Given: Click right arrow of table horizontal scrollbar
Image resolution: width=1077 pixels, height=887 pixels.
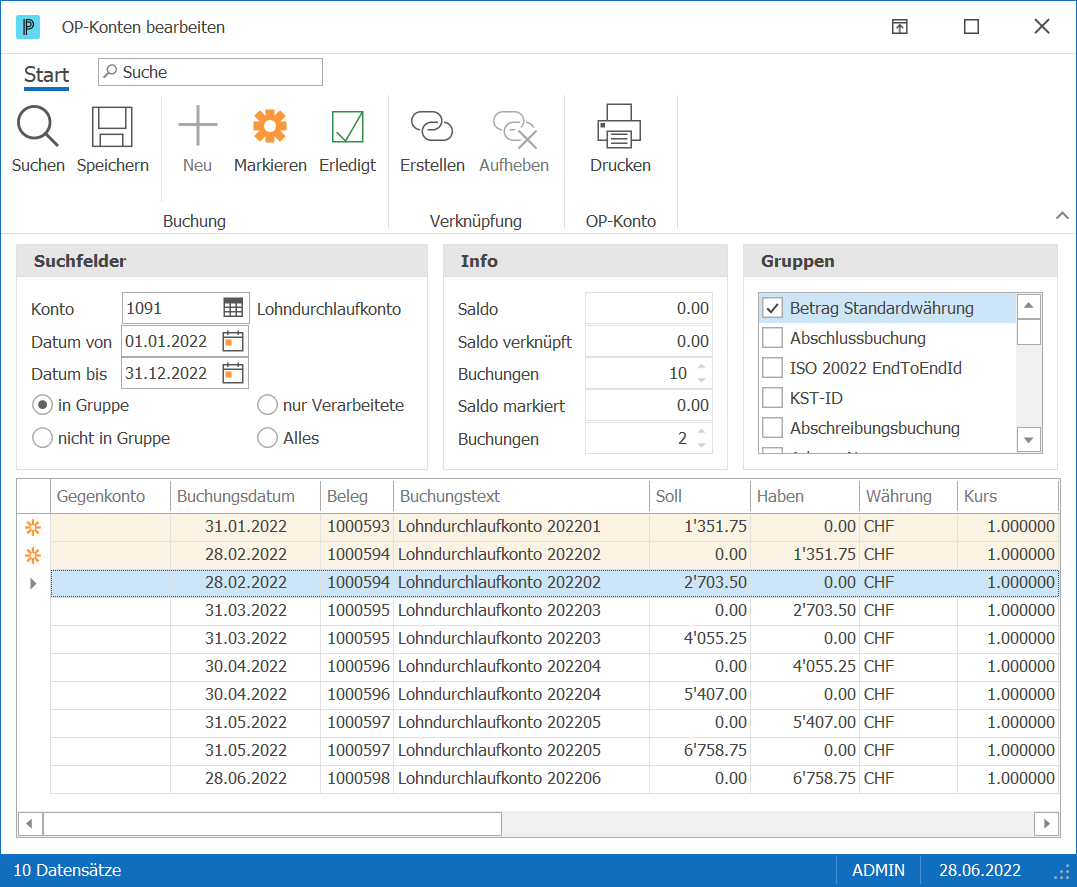Looking at the screenshot, I should 1046,823.
